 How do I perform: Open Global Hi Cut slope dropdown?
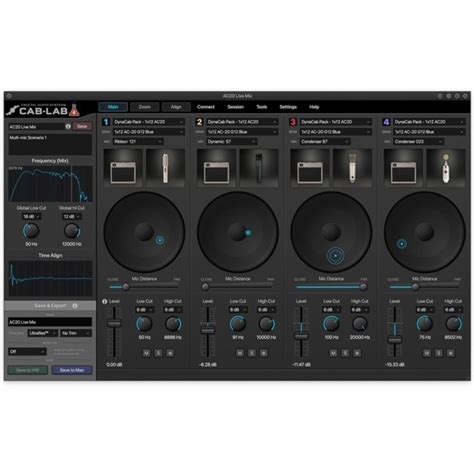click(x=72, y=217)
